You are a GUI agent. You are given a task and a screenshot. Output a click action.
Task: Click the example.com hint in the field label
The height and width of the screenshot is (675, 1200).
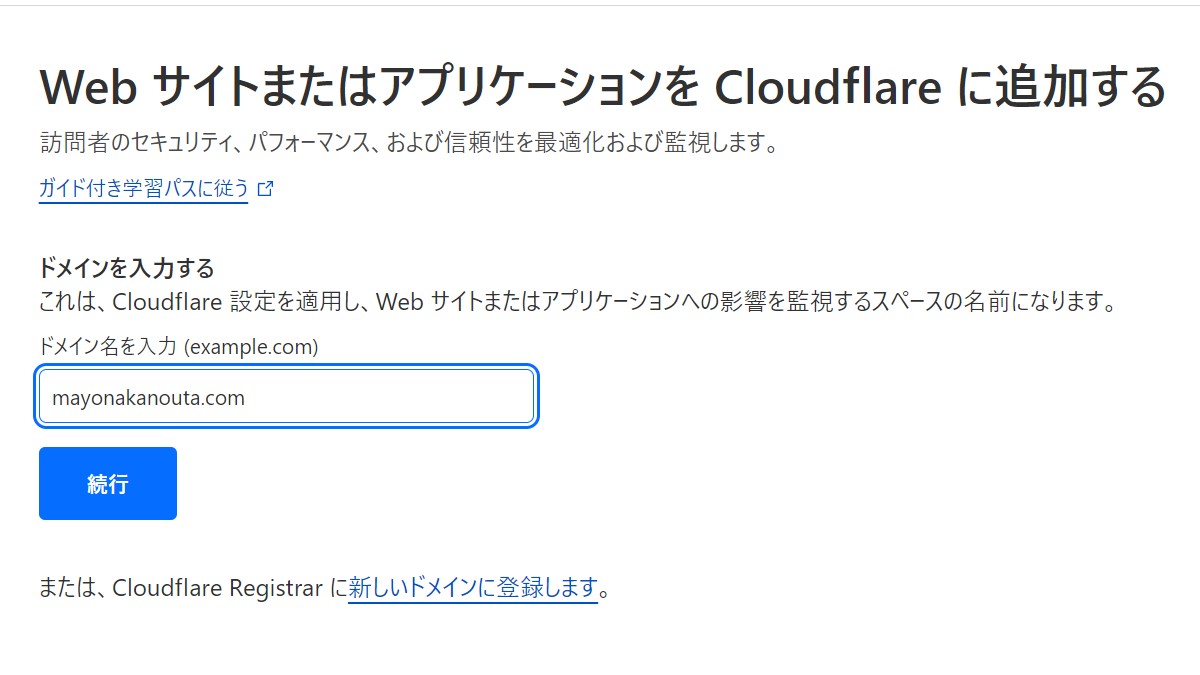(x=253, y=347)
